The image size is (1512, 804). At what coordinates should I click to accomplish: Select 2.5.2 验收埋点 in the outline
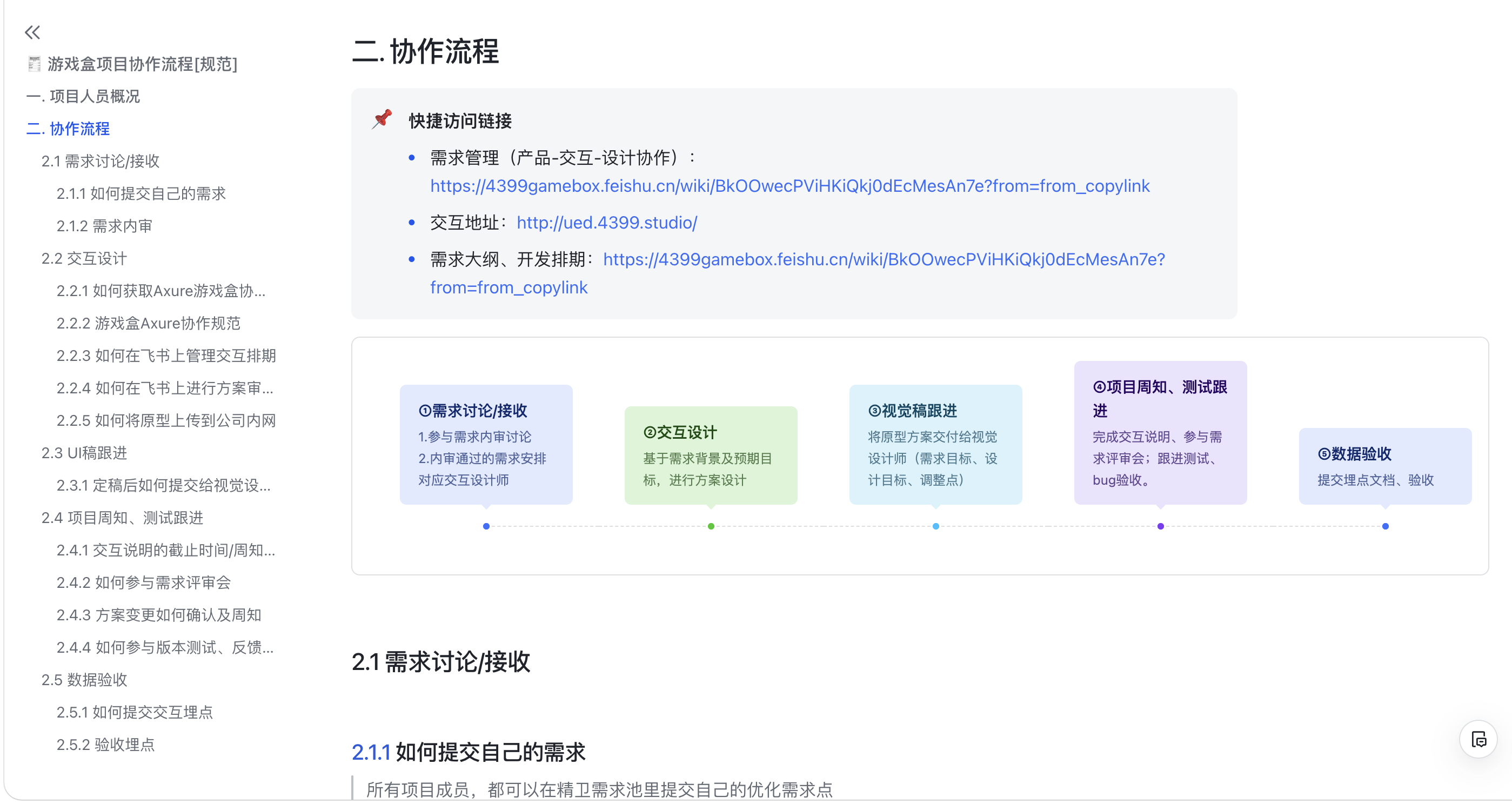point(106,745)
